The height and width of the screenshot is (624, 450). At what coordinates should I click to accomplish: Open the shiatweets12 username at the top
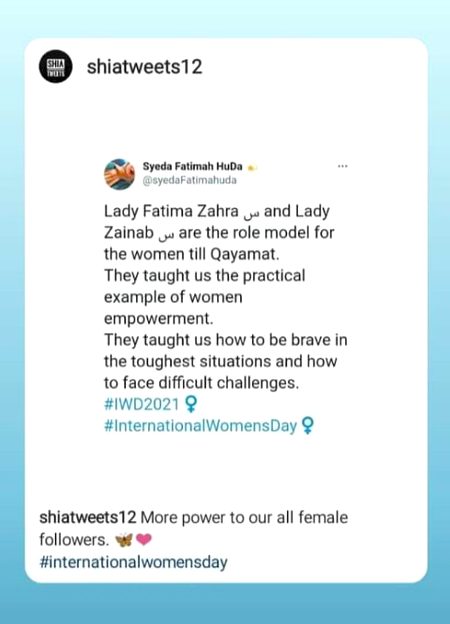pos(144,66)
